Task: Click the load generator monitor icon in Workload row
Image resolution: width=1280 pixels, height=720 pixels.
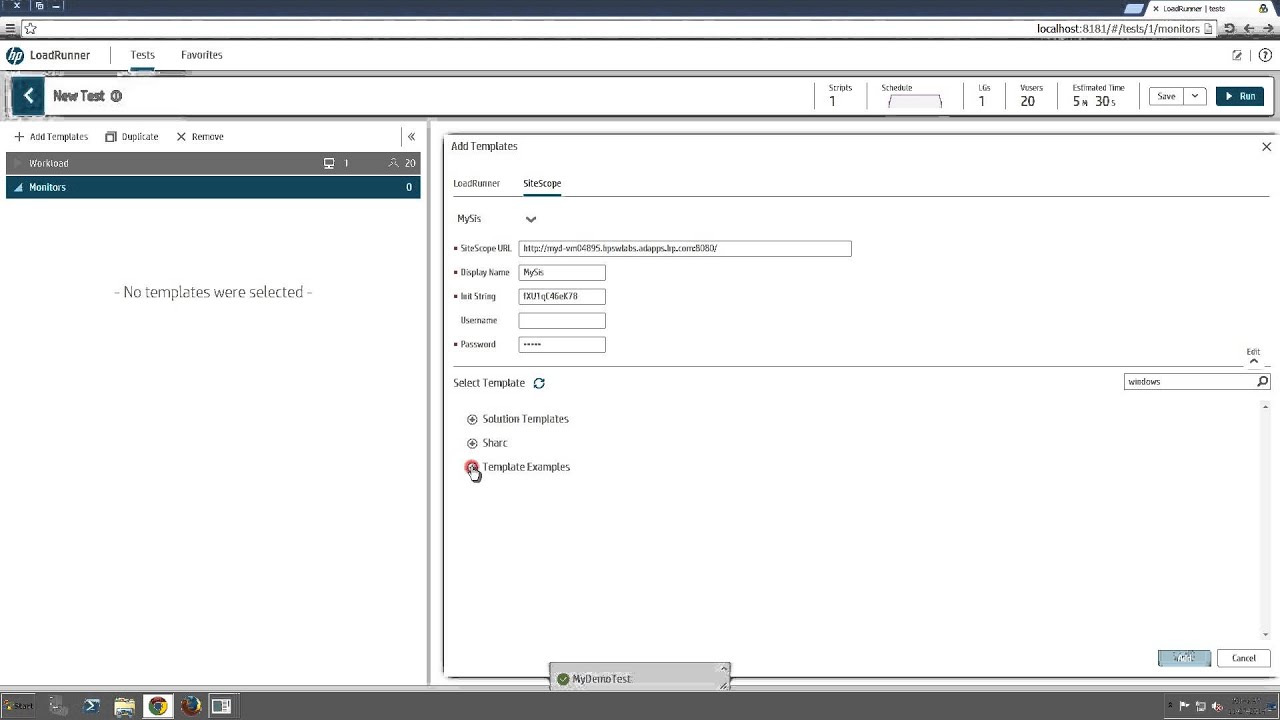Action: click(x=329, y=163)
